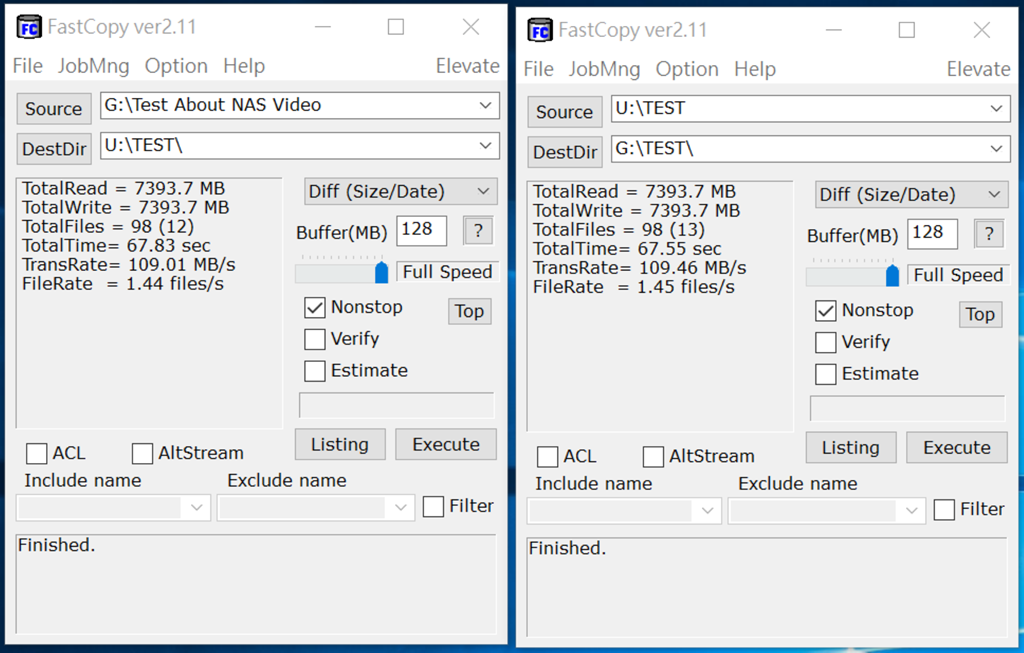1024x653 pixels.
Task: Maximize the right FastCopy window
Action: (906, 30)
